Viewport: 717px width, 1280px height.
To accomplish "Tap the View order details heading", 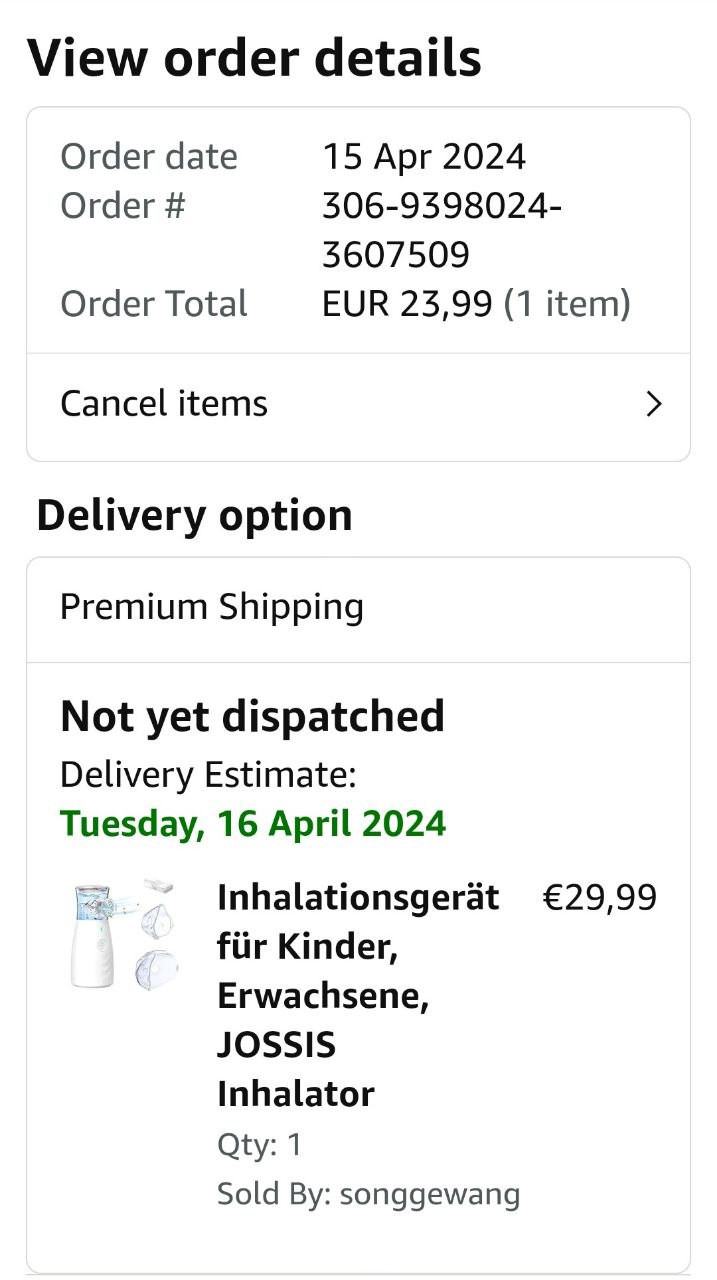I will [254, 59].
